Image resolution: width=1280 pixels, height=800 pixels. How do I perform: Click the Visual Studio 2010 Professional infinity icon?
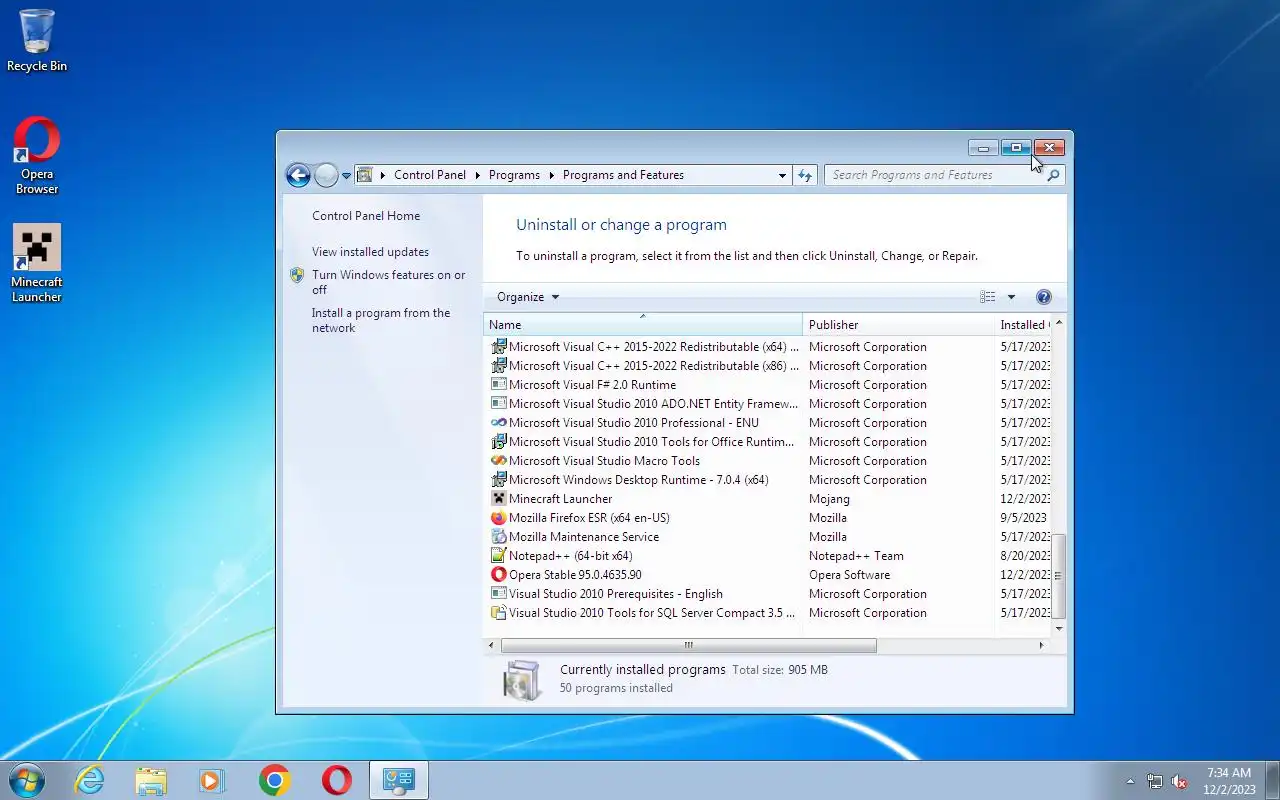pyautogui.click(x=498, y=423)
